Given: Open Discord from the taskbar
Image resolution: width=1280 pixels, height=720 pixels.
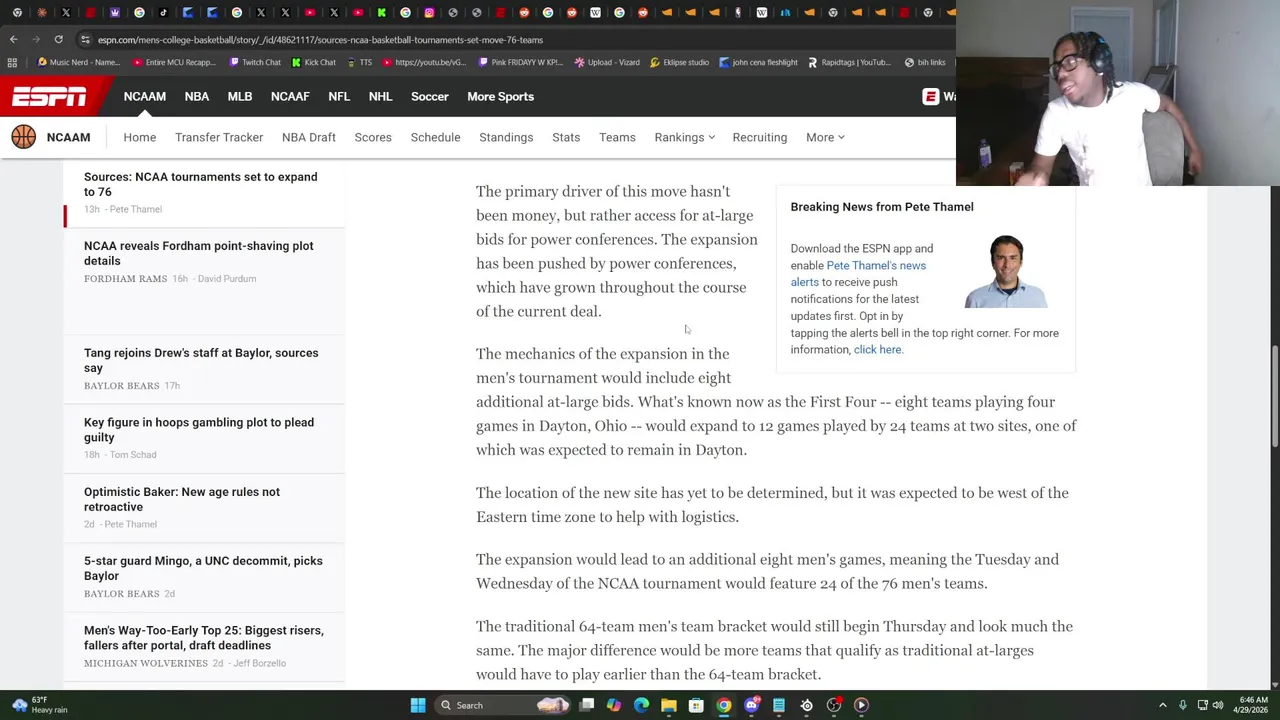Looking at the screenshot, I should [x=752, y=705].
